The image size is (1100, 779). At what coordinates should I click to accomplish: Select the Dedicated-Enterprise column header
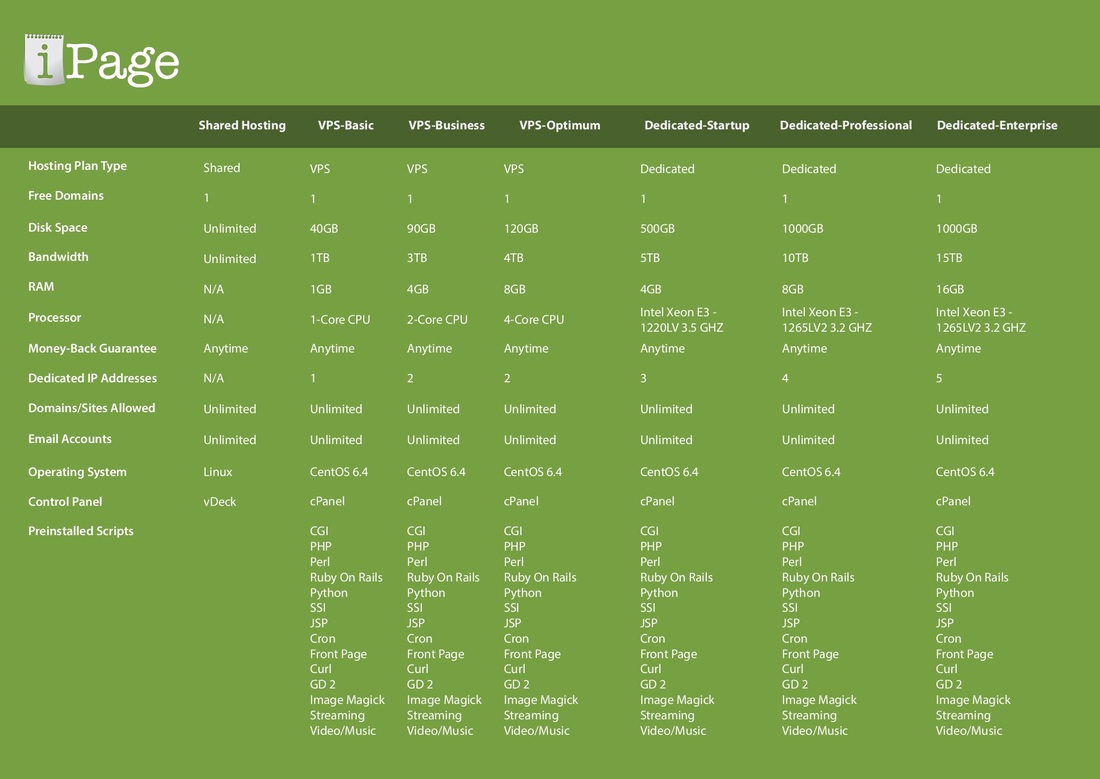(997, 126)
